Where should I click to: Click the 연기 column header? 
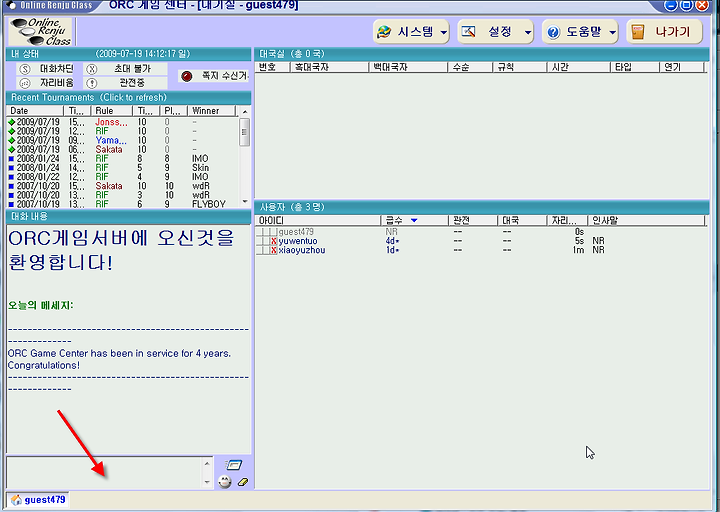(682, 67)
